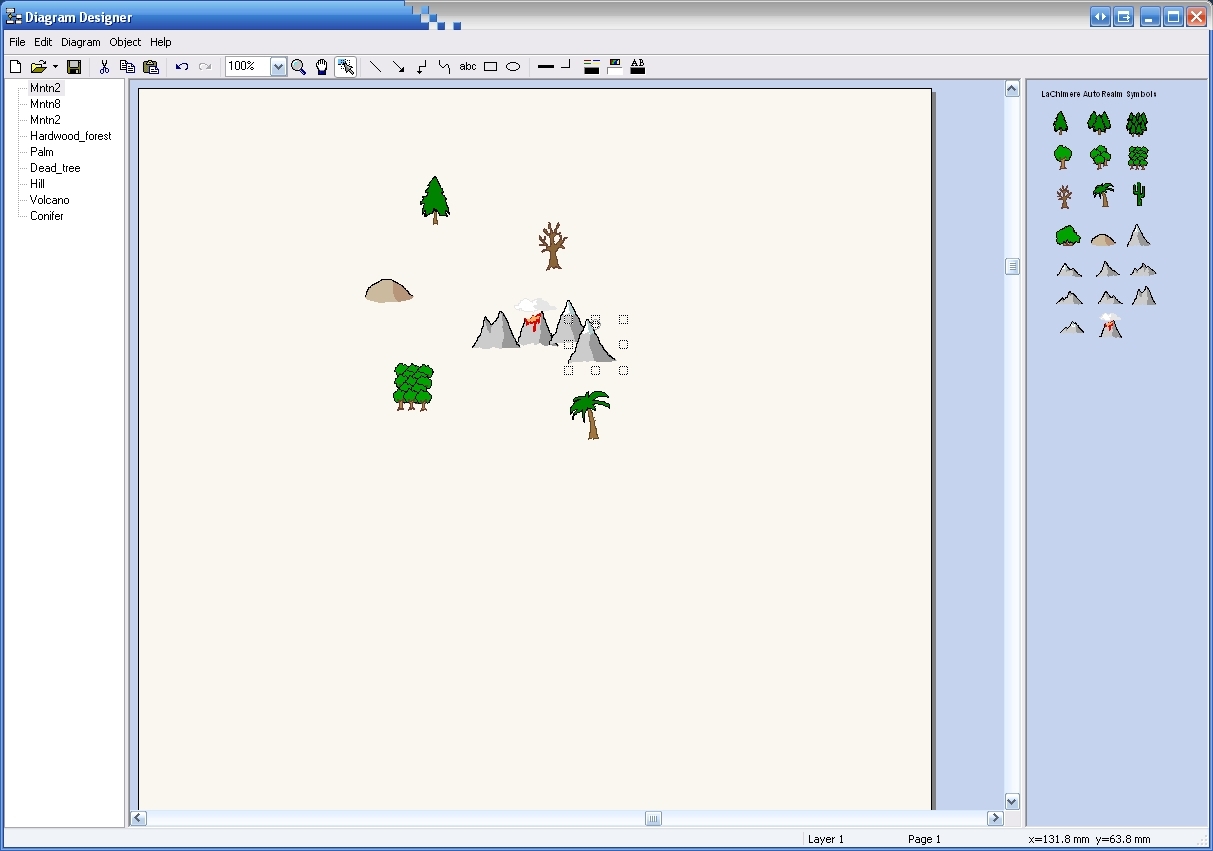Viewport: 1213px width, 851px height.
Task: Click the palm tree on canvas
Action: [x=590, y=414]
